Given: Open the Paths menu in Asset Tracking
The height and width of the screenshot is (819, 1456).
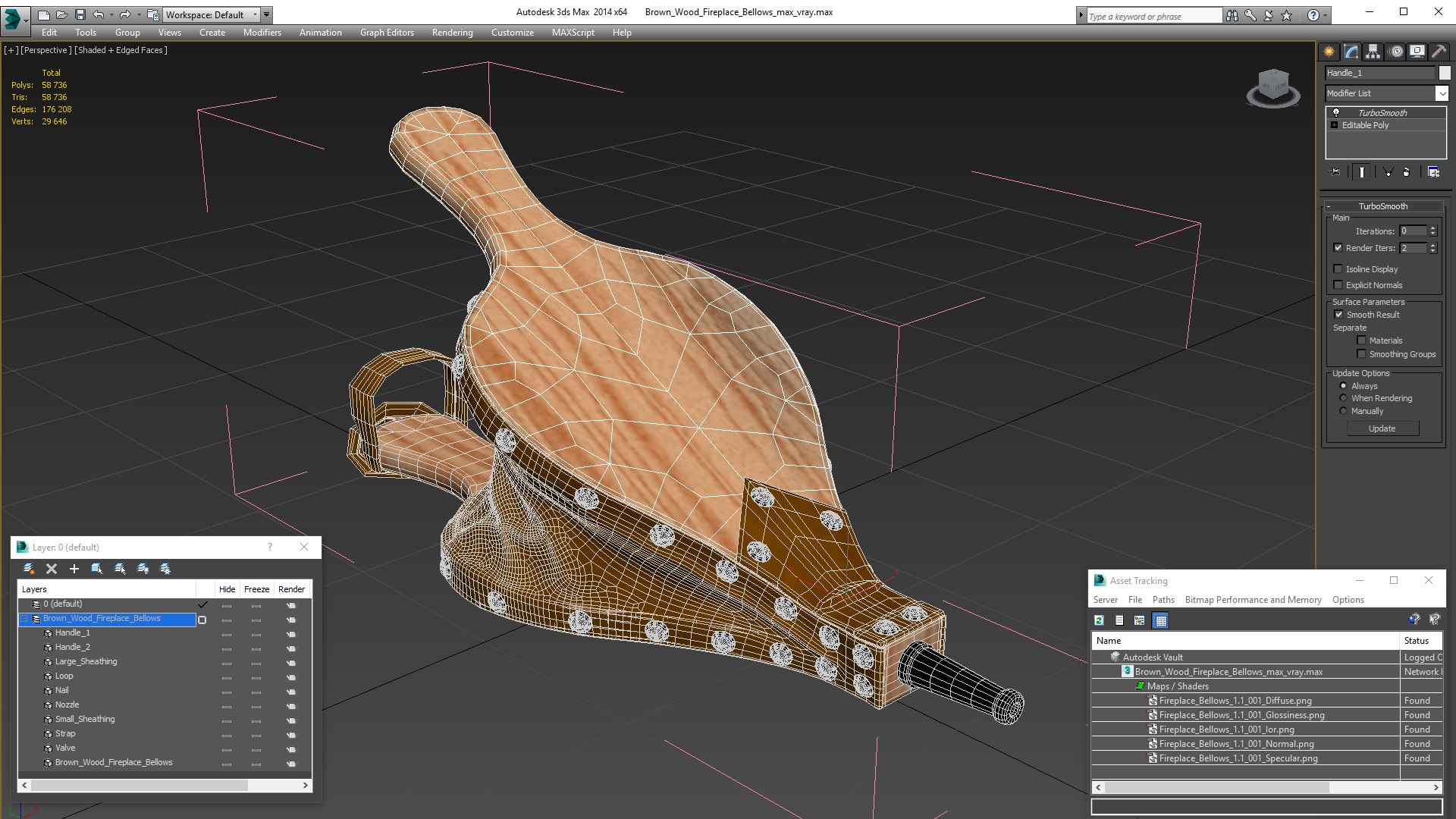Looking at the screenshot, I should 1163,600.
